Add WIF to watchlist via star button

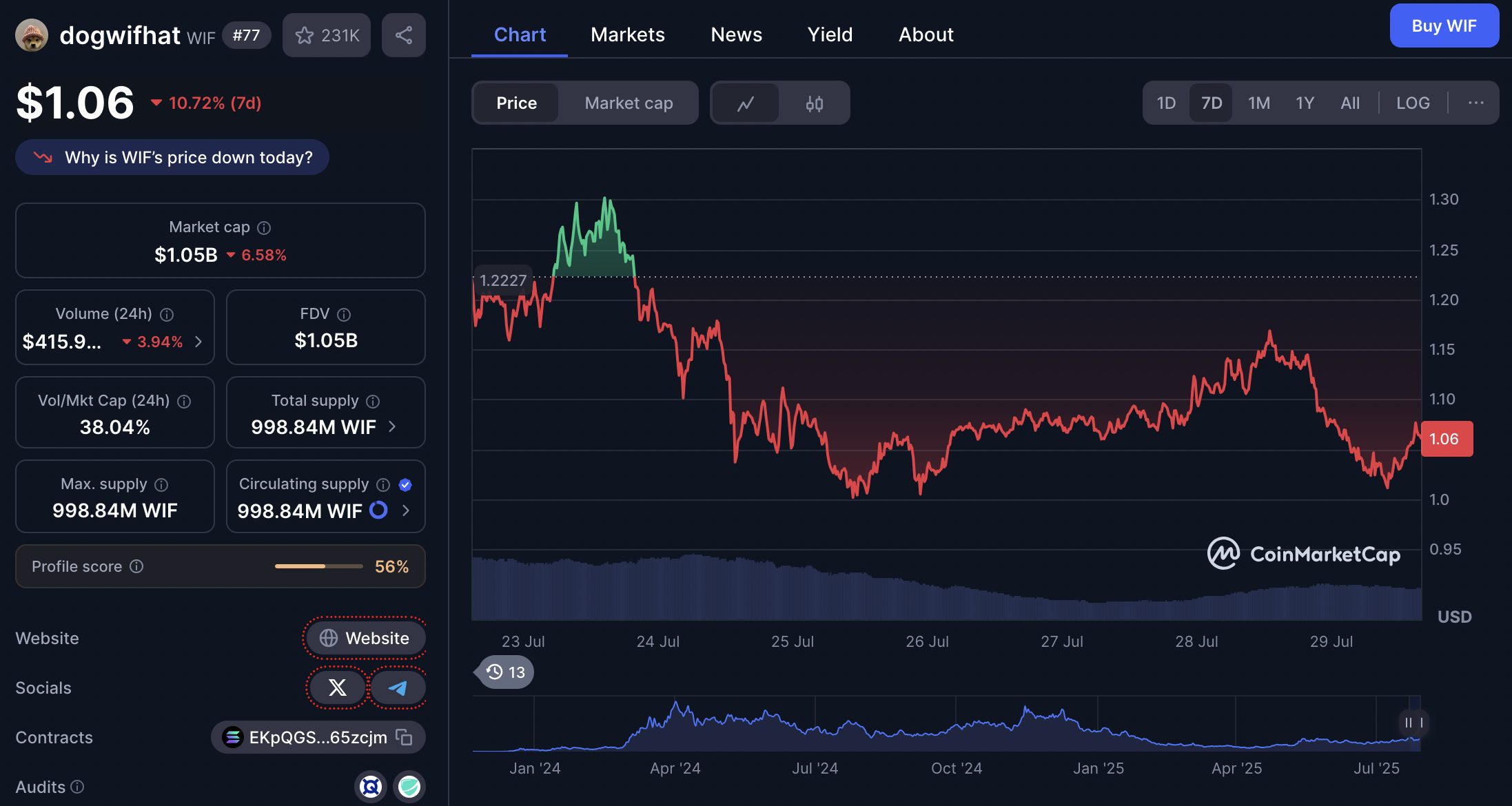click(x=327, y=35)
